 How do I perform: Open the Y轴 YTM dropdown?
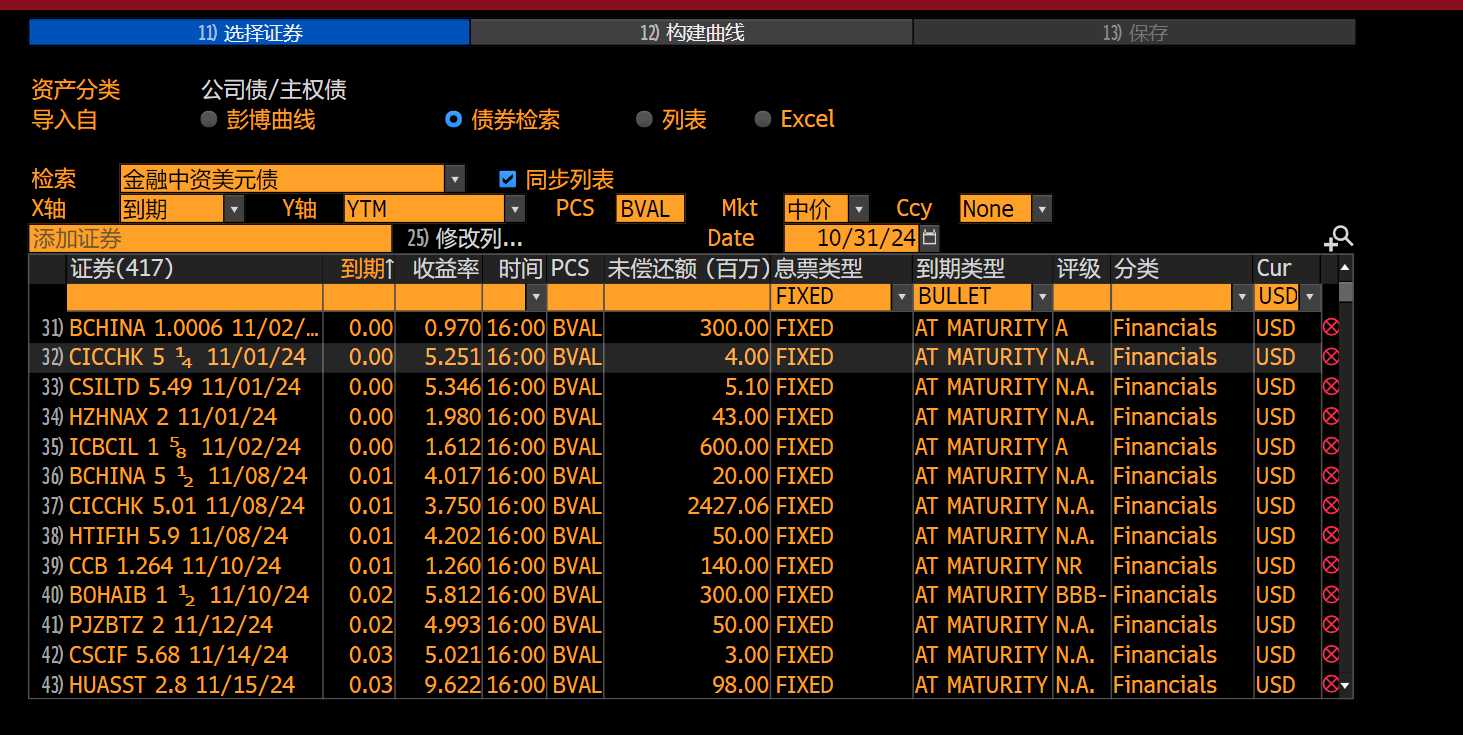point(515,209)
